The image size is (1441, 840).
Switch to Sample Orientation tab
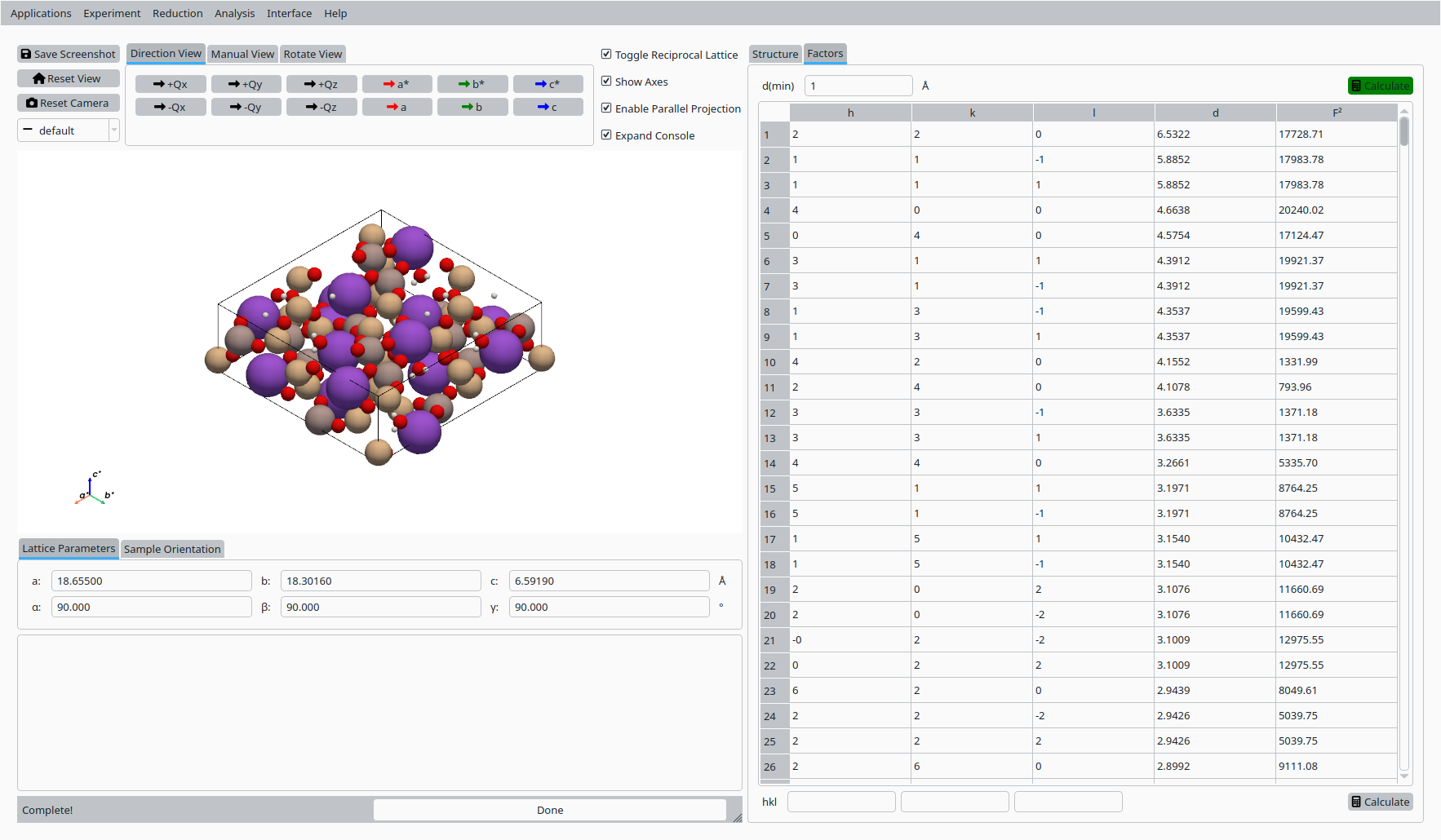click(x=172, y=548)
